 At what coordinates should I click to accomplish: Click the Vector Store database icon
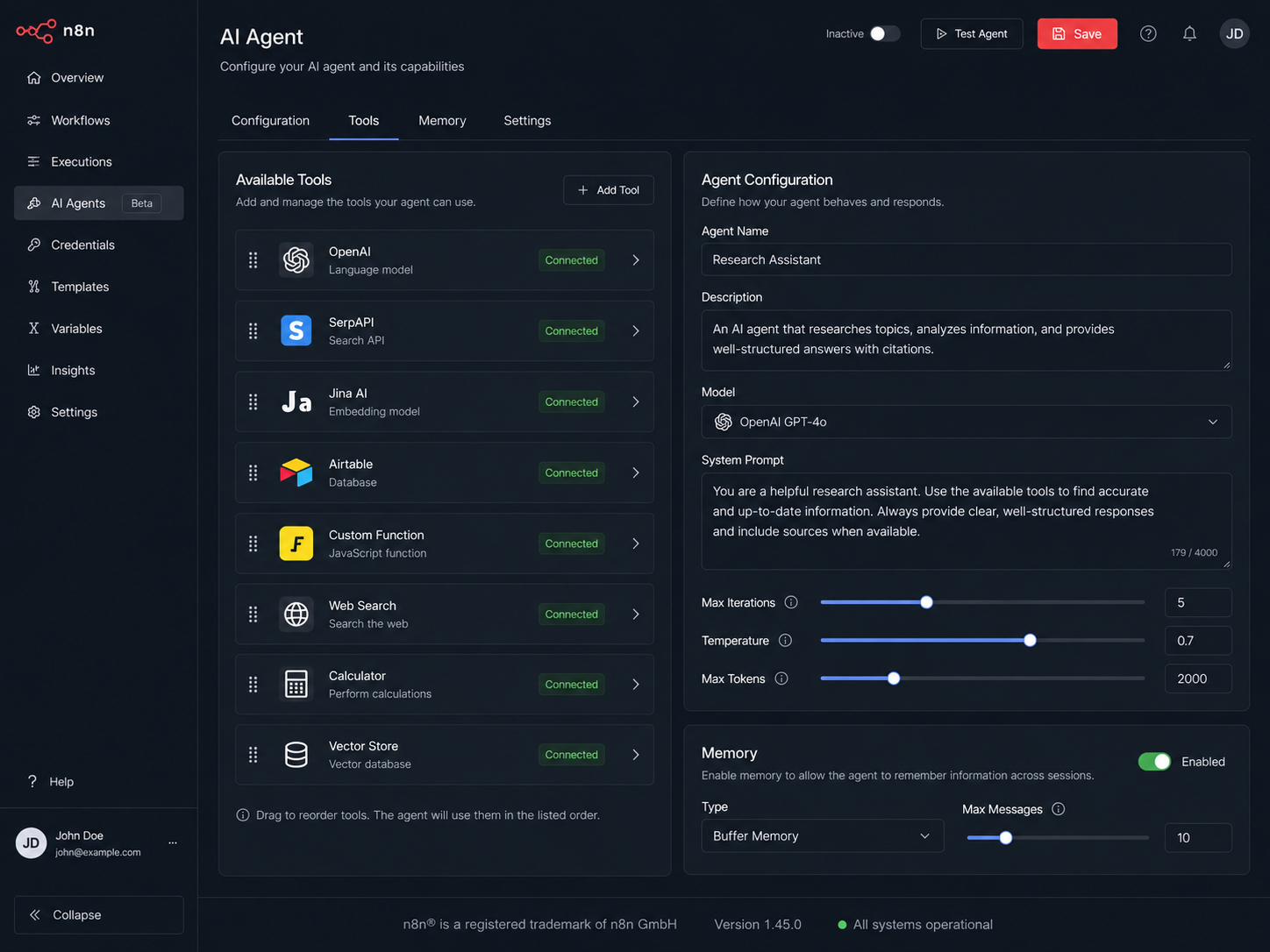tap(296, 755)
